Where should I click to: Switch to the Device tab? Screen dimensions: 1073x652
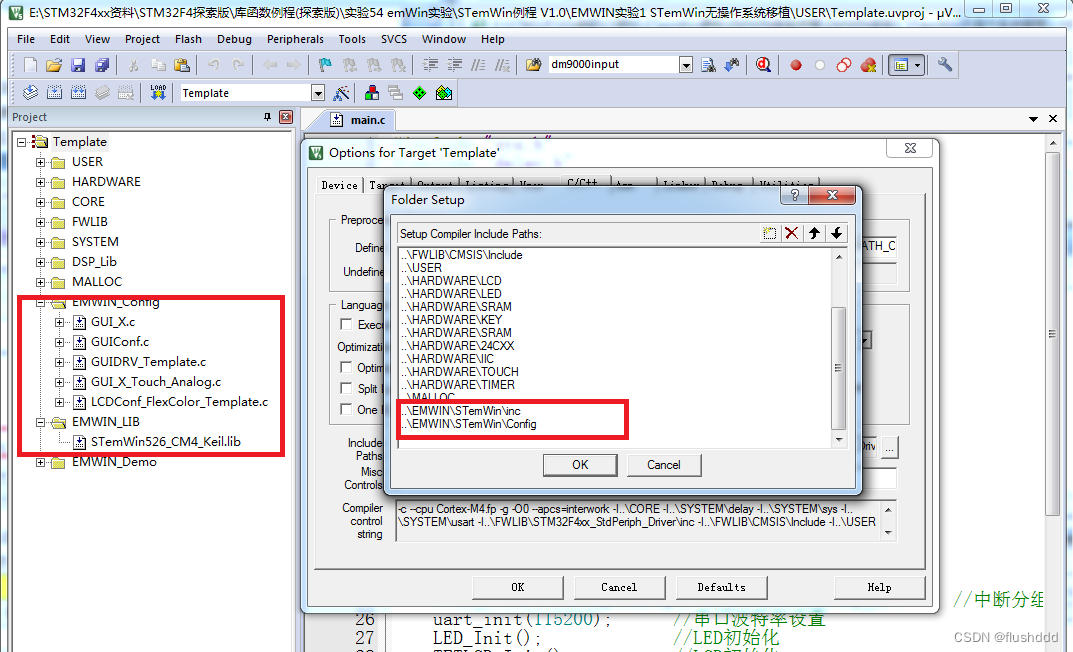click(x=339, y=185)
